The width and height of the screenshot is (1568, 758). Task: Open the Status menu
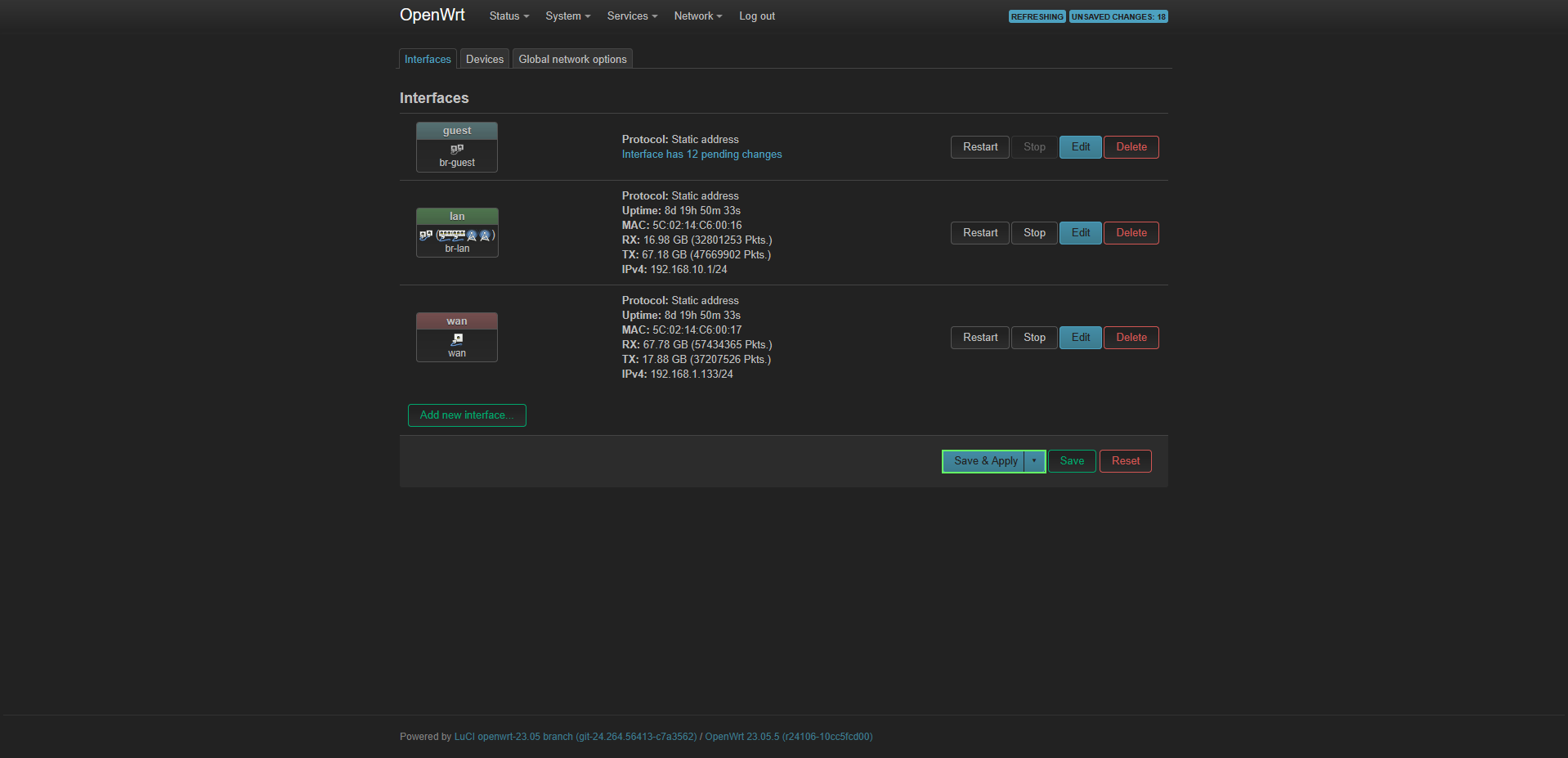click(x=509, y=16)
